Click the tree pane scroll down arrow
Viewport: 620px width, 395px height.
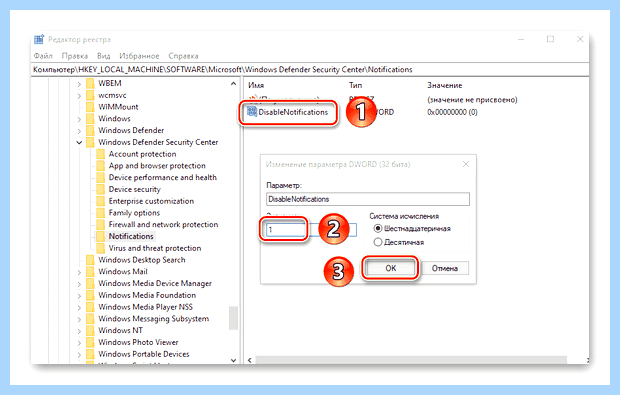coord(233,360)
